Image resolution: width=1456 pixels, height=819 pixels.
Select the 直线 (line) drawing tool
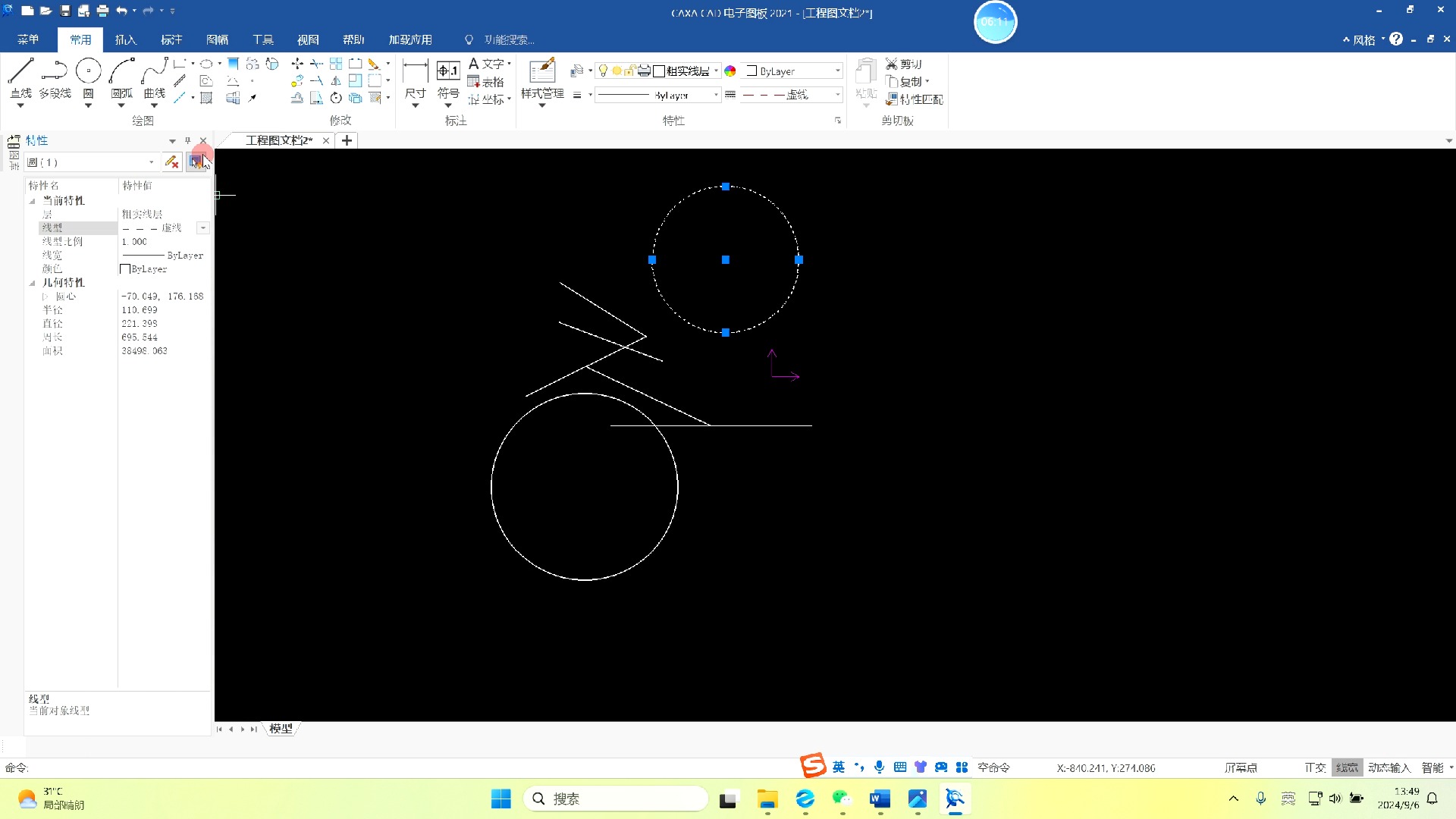coord(20,78)
